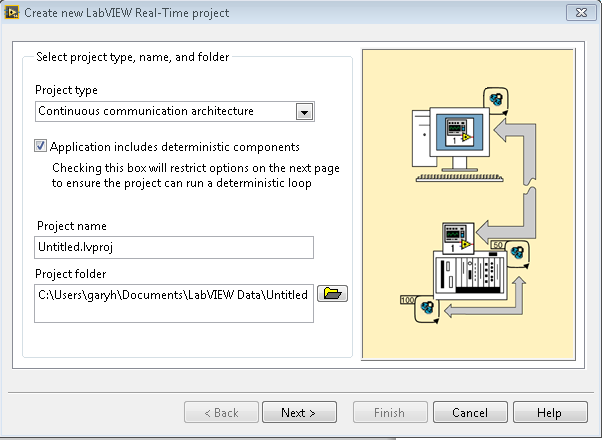Click the host PC computer illustration
This screenshot has width=602, height=440.
point(457,145)
